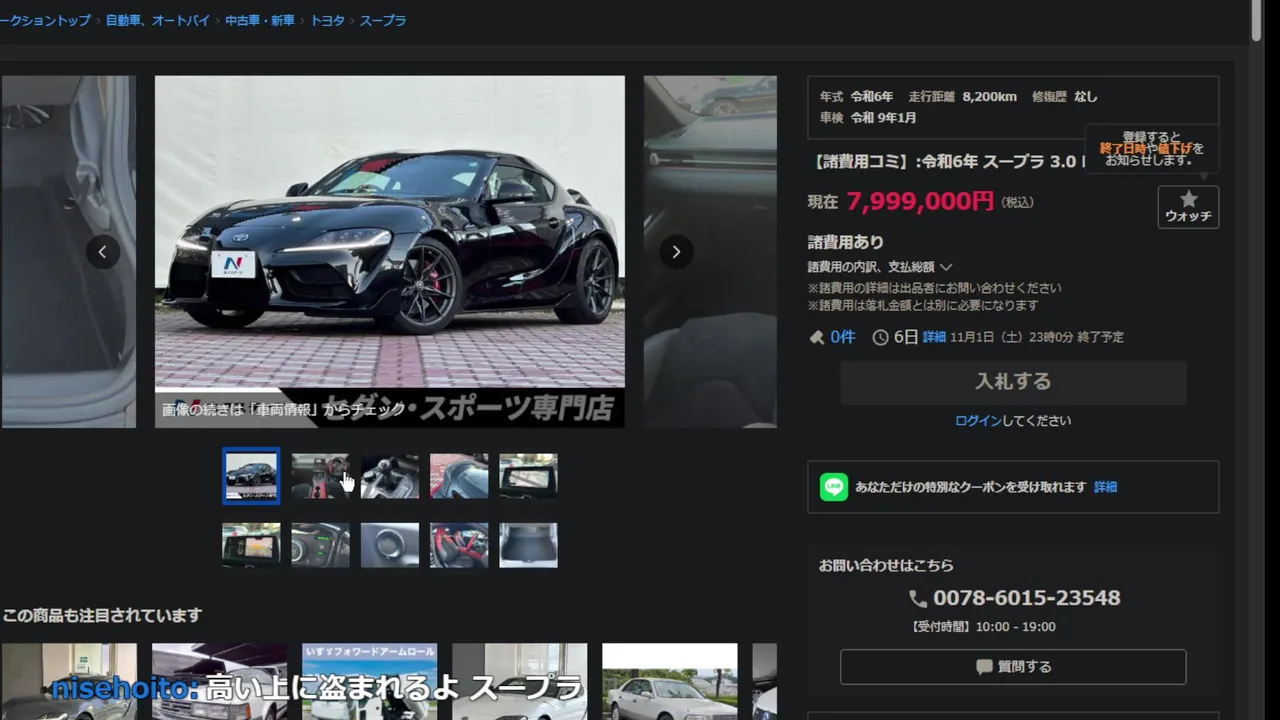1280x720 pixels.
Task: Go to the 中古車・新車 breadcrumb
Action: (260, 20)
